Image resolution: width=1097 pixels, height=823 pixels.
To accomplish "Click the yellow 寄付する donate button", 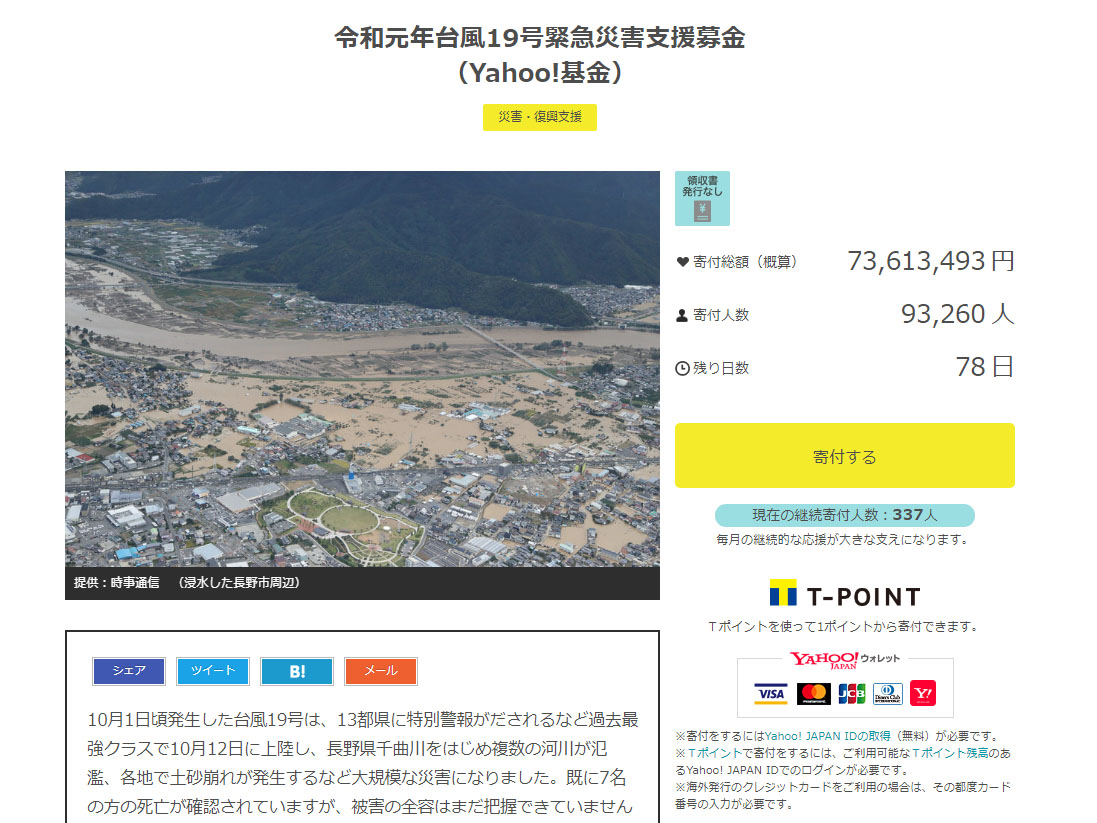I will pyautogui.click(x=844, y=456).
